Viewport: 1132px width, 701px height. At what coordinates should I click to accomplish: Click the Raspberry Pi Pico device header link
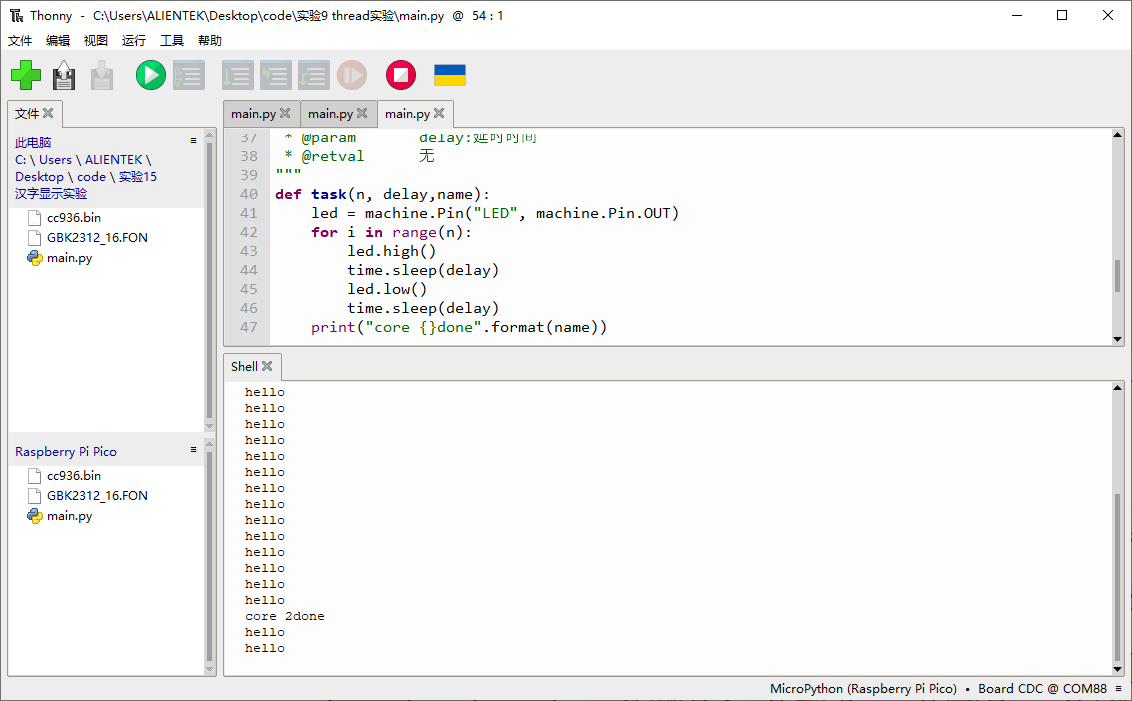click(x=66, y=451)
